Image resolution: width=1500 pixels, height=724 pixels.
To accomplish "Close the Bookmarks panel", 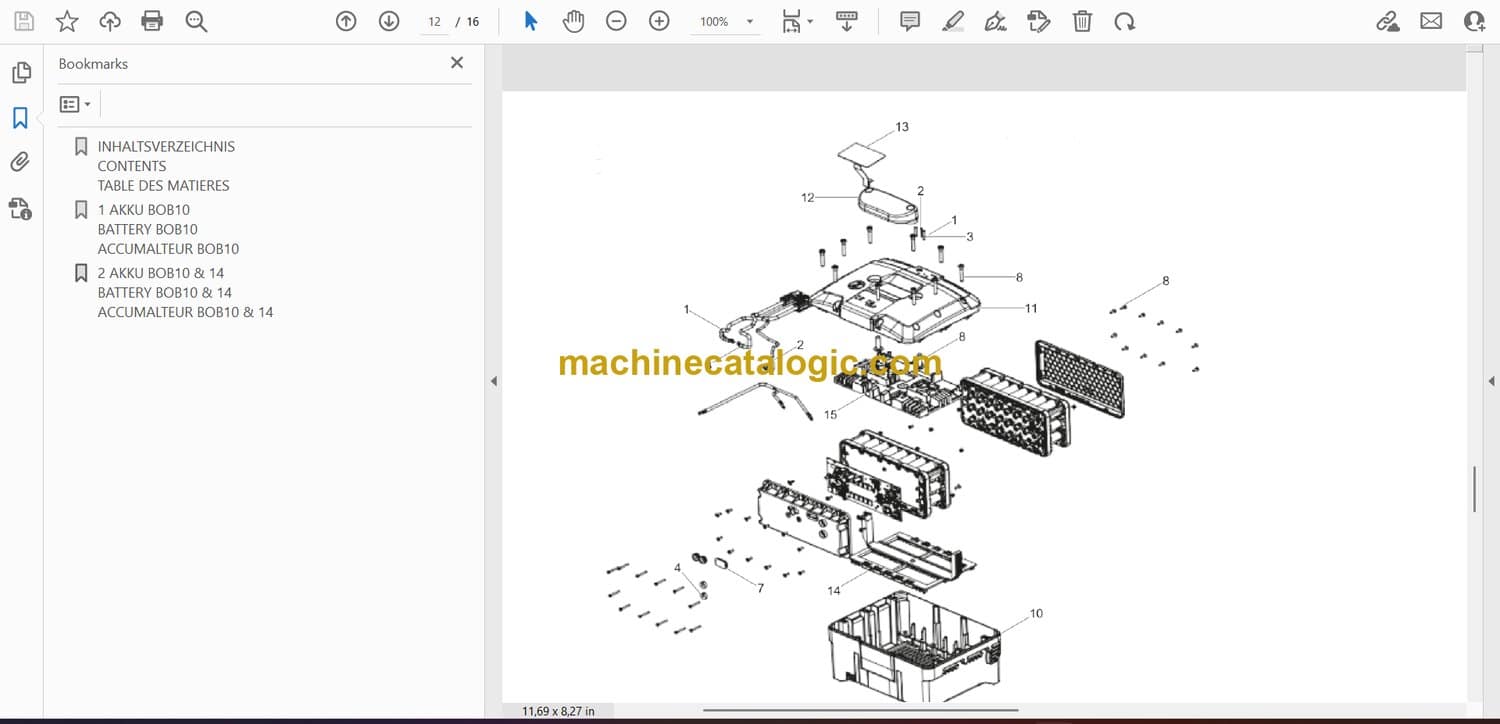I will pyautogui.click(x=457, y=63).
